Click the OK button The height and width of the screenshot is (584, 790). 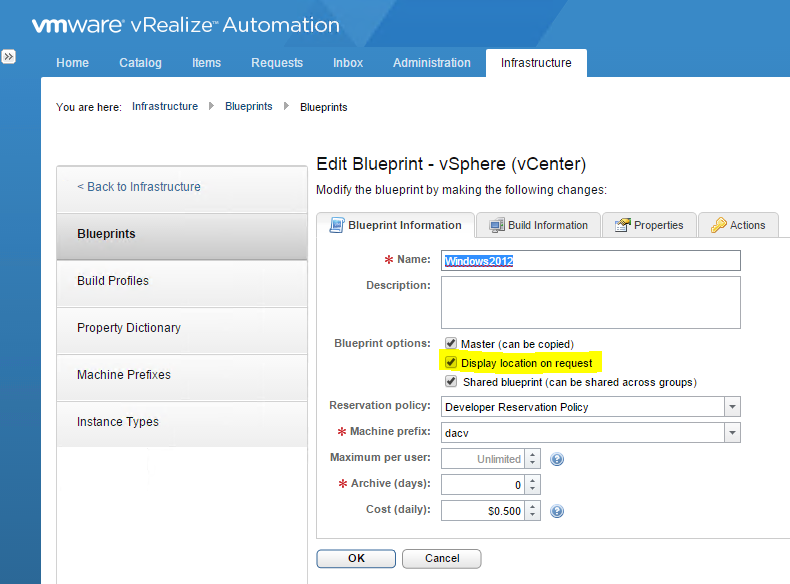pos(356,558)
